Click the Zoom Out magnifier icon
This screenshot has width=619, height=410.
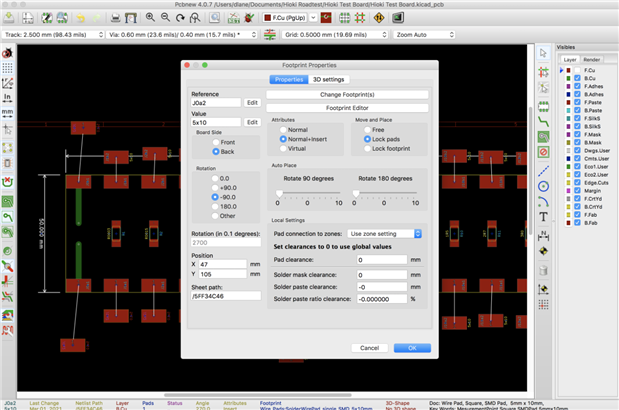164,18
